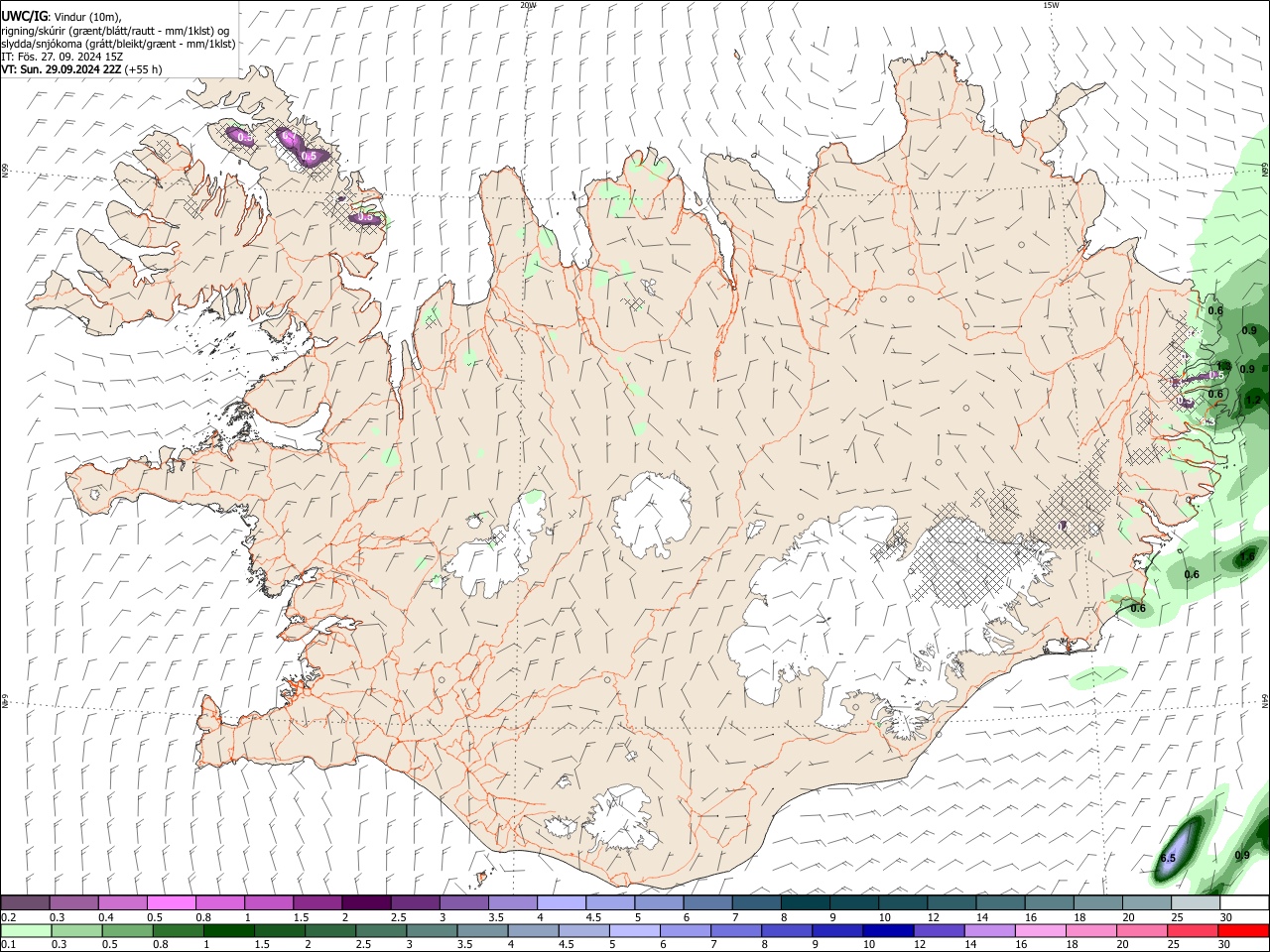Click the '1.3' precipitation value on the map

(1223, 367)
